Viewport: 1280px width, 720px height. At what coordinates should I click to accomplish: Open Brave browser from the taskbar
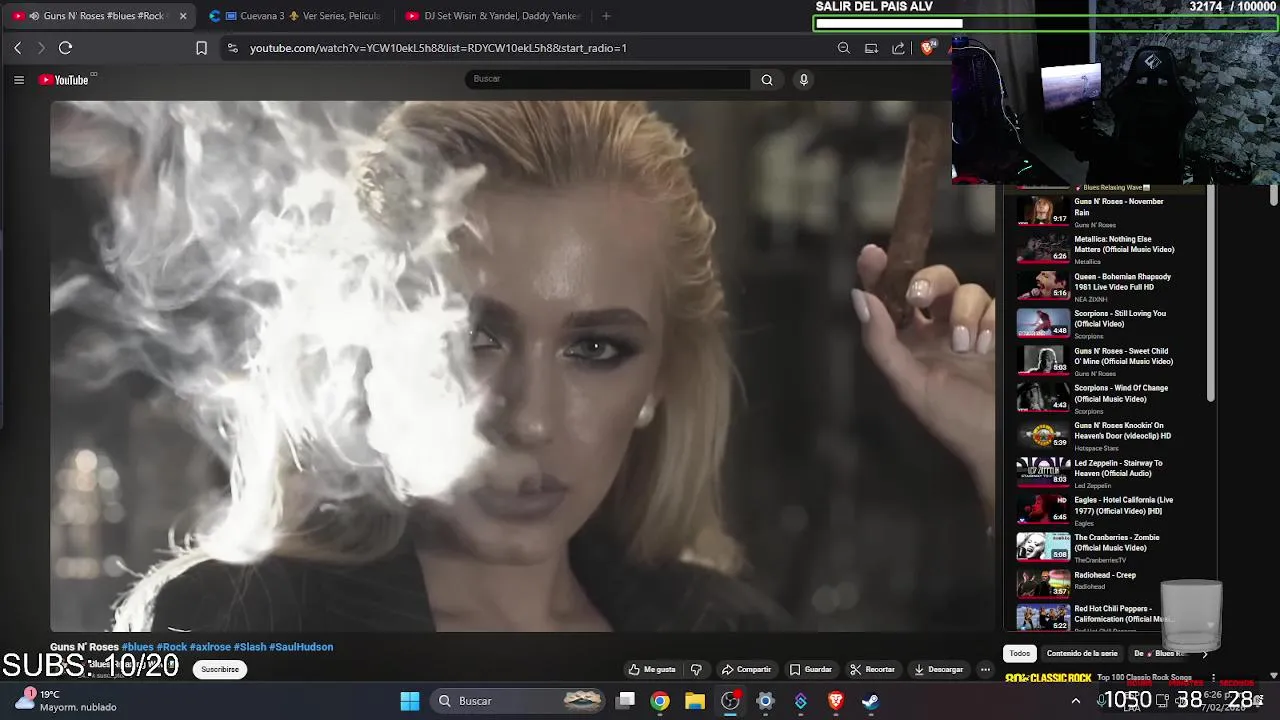point(835,701)
